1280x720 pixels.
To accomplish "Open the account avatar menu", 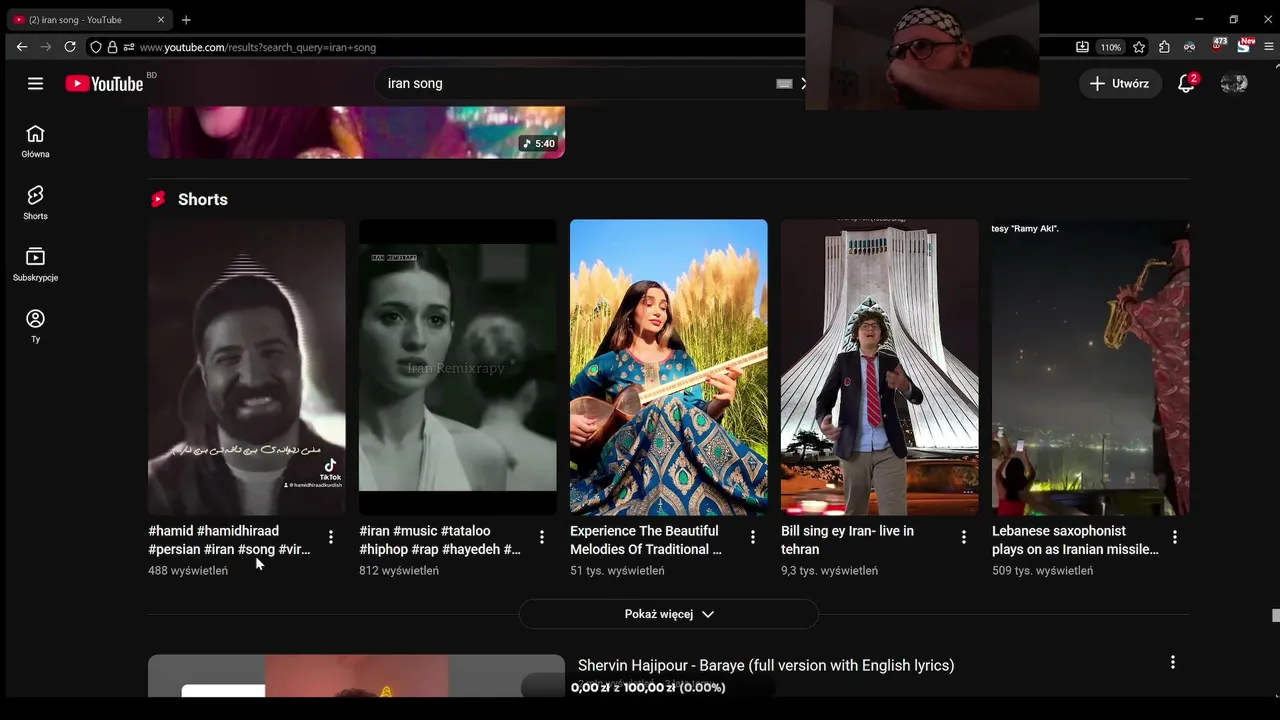I will (x=1234, y=84).
